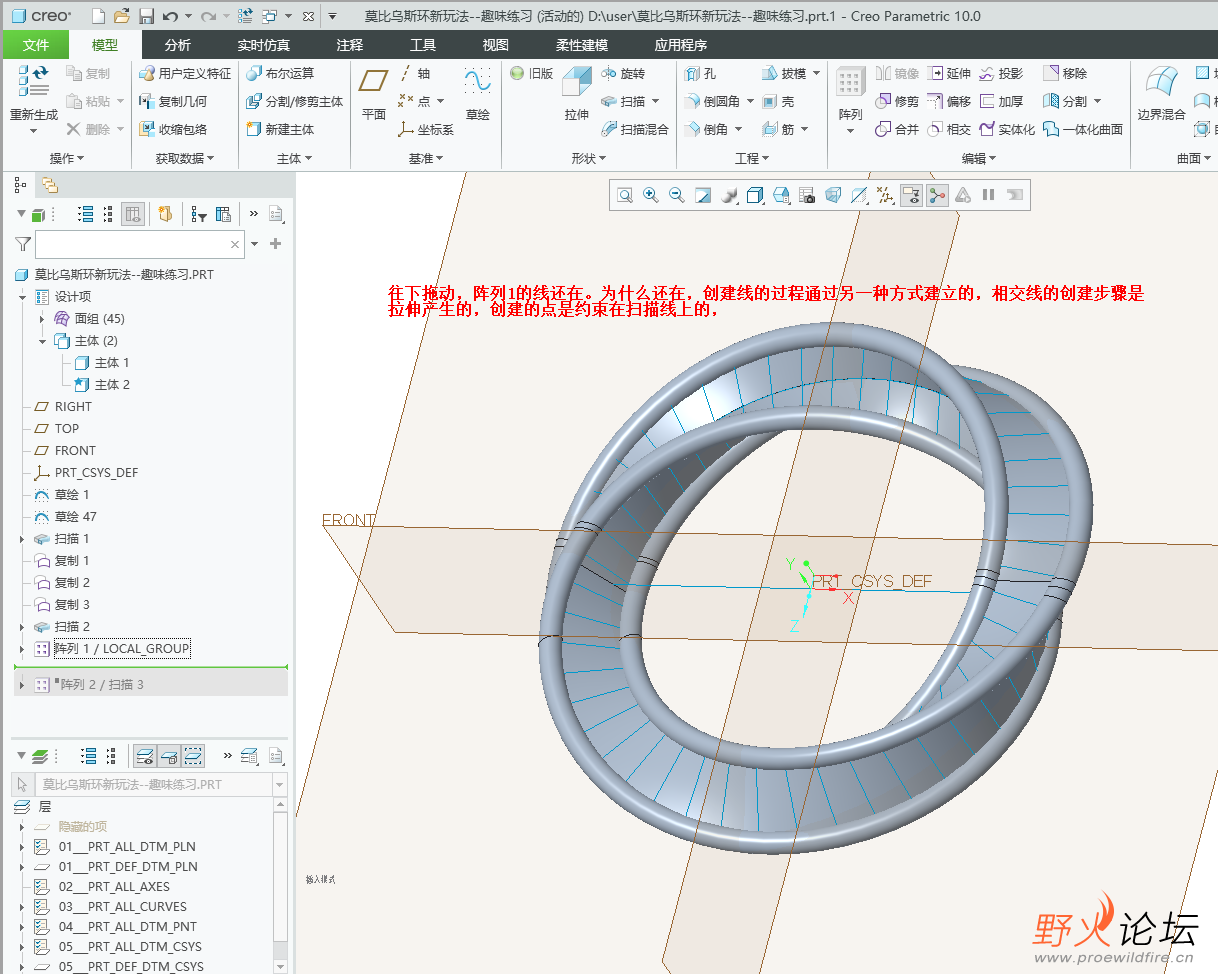
Task: Select the Boundary Blend (边界混合) tool
Action: (1160, 93)
